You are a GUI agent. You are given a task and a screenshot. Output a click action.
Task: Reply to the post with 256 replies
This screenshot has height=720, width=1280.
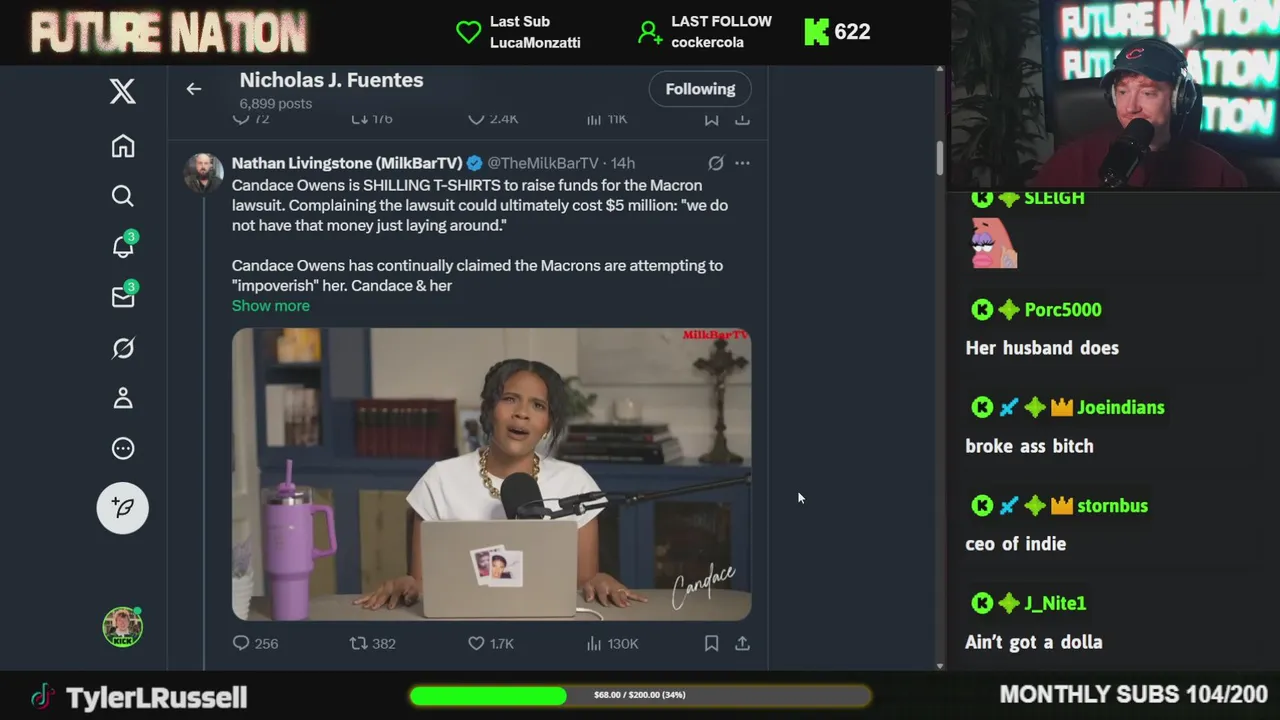[x=255, y=644]
